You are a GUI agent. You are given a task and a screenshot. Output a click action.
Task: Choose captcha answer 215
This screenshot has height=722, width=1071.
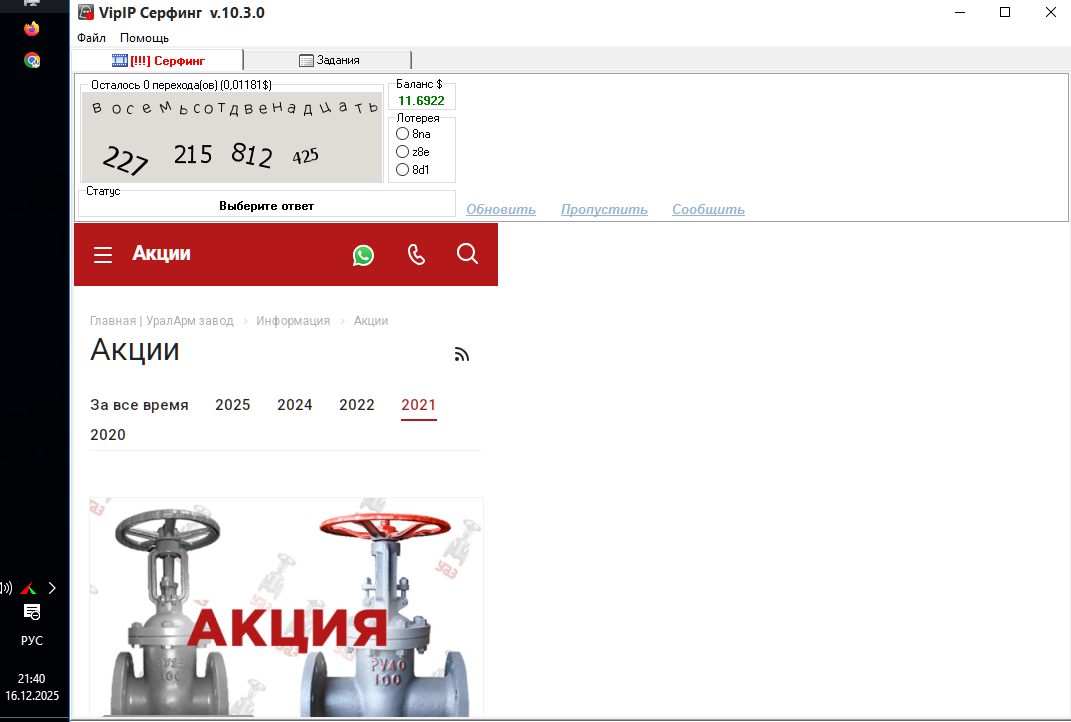point(193,155)
